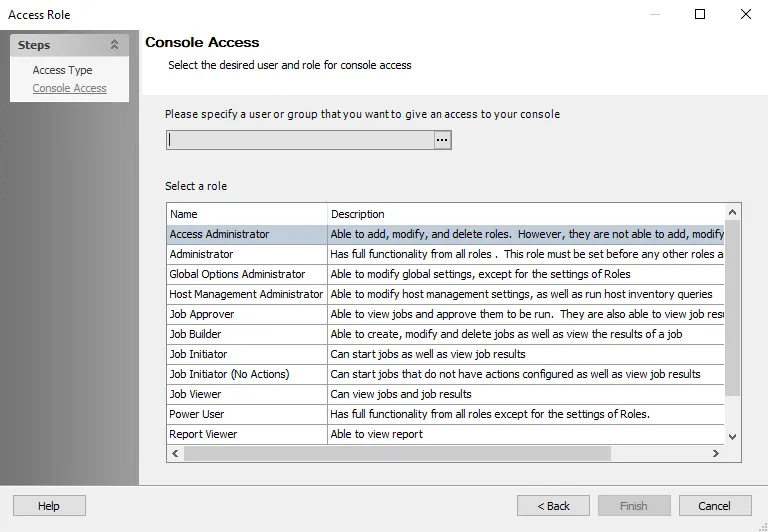
Task: Click the vertical scrollbar thumb
Action: (732, 308)
